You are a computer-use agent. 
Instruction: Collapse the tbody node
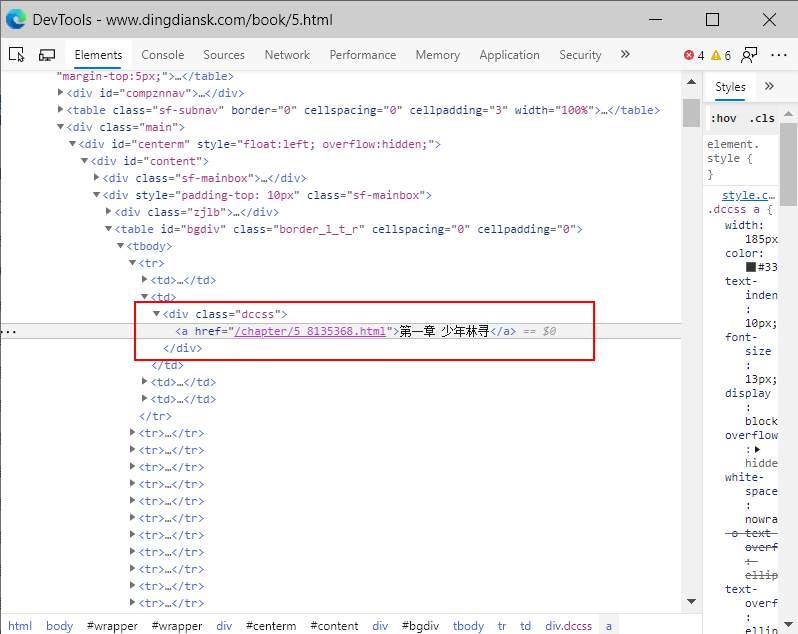(121, 246)
